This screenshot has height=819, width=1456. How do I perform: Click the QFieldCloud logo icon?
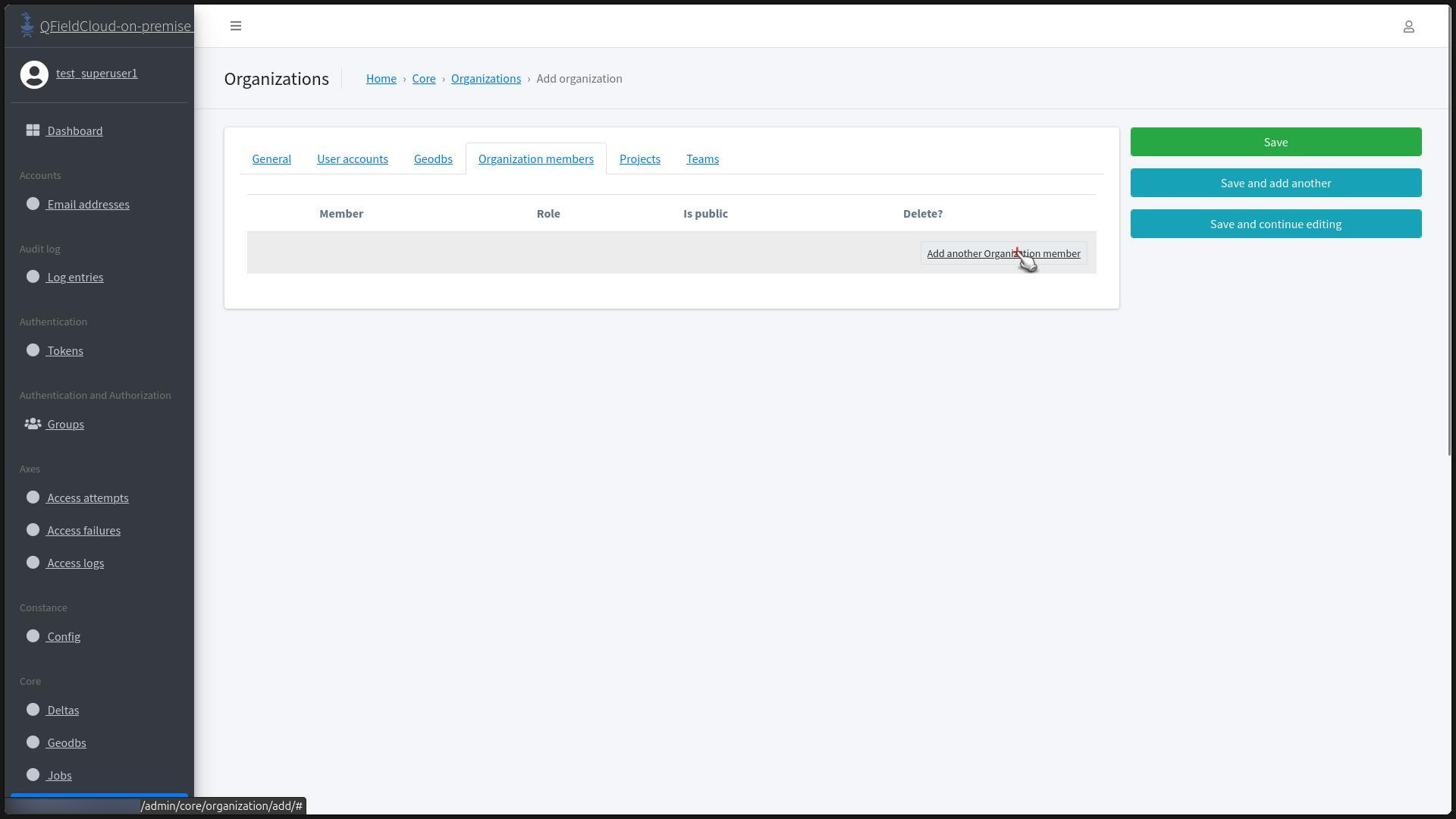(x=27, y=25)
